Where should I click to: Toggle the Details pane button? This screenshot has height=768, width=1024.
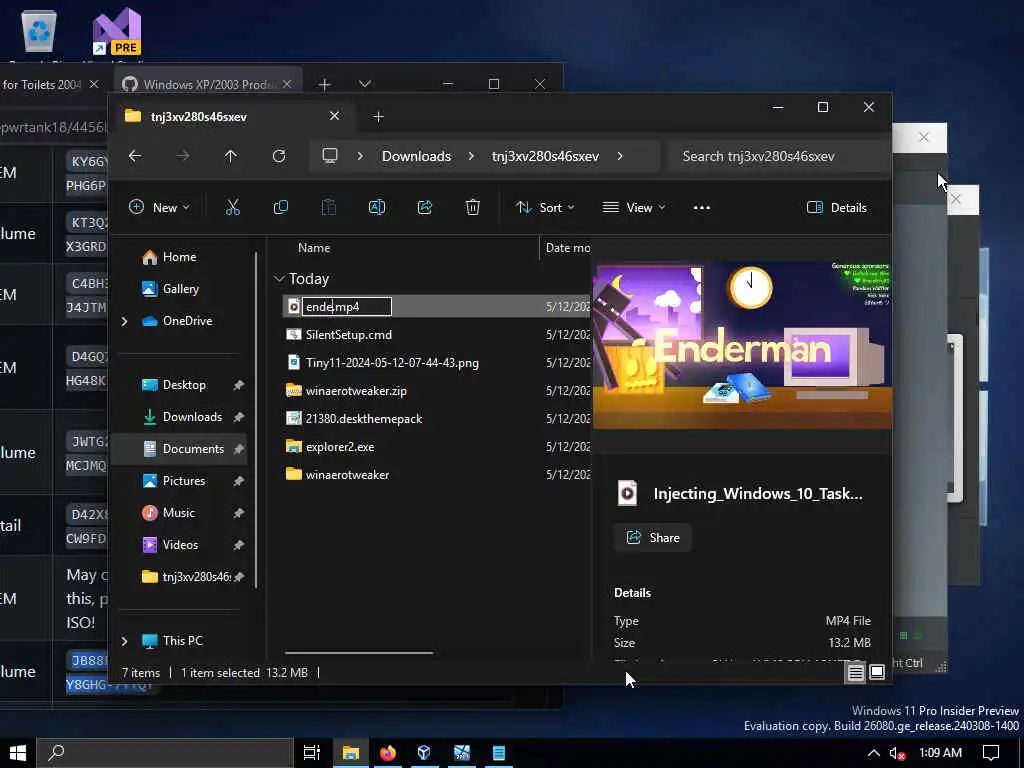pyautogui.click(x=837, y=208)
